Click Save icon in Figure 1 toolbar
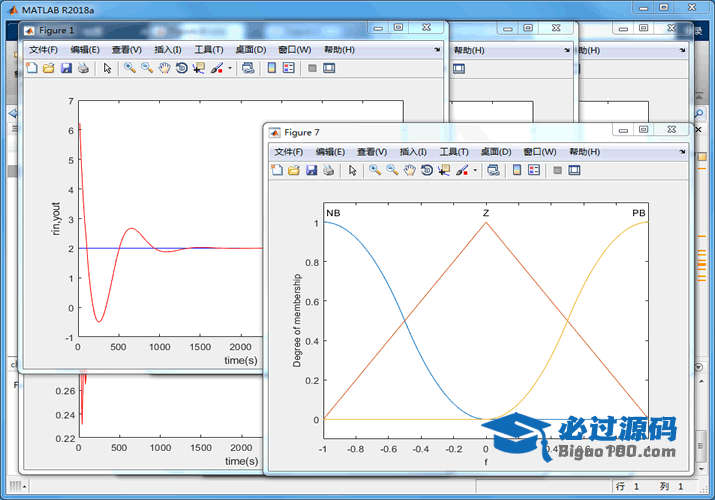The width and height of the screenshot is (715, 500). click(66, 68)
